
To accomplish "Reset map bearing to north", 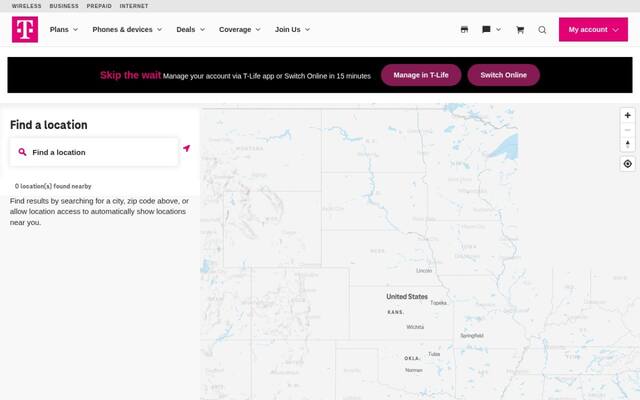I will 627,144.
